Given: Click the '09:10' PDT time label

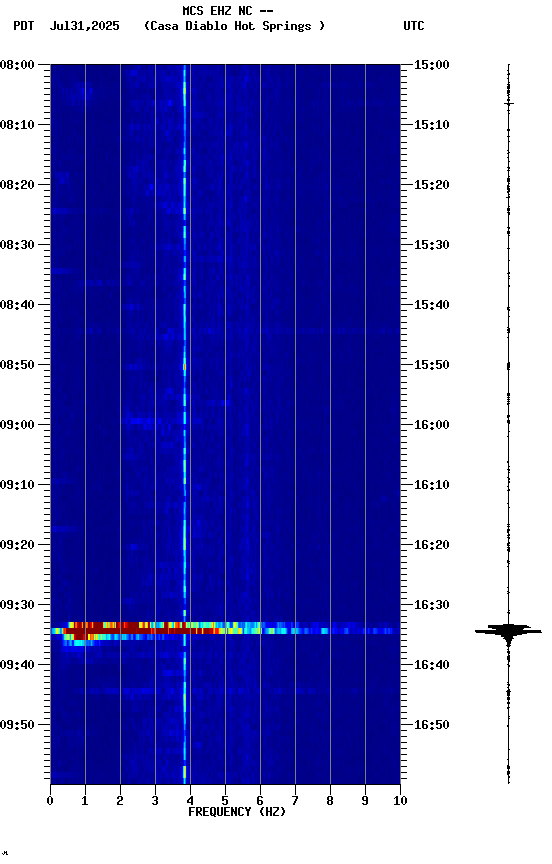Looking at the screenshot, I should (17, 485).
